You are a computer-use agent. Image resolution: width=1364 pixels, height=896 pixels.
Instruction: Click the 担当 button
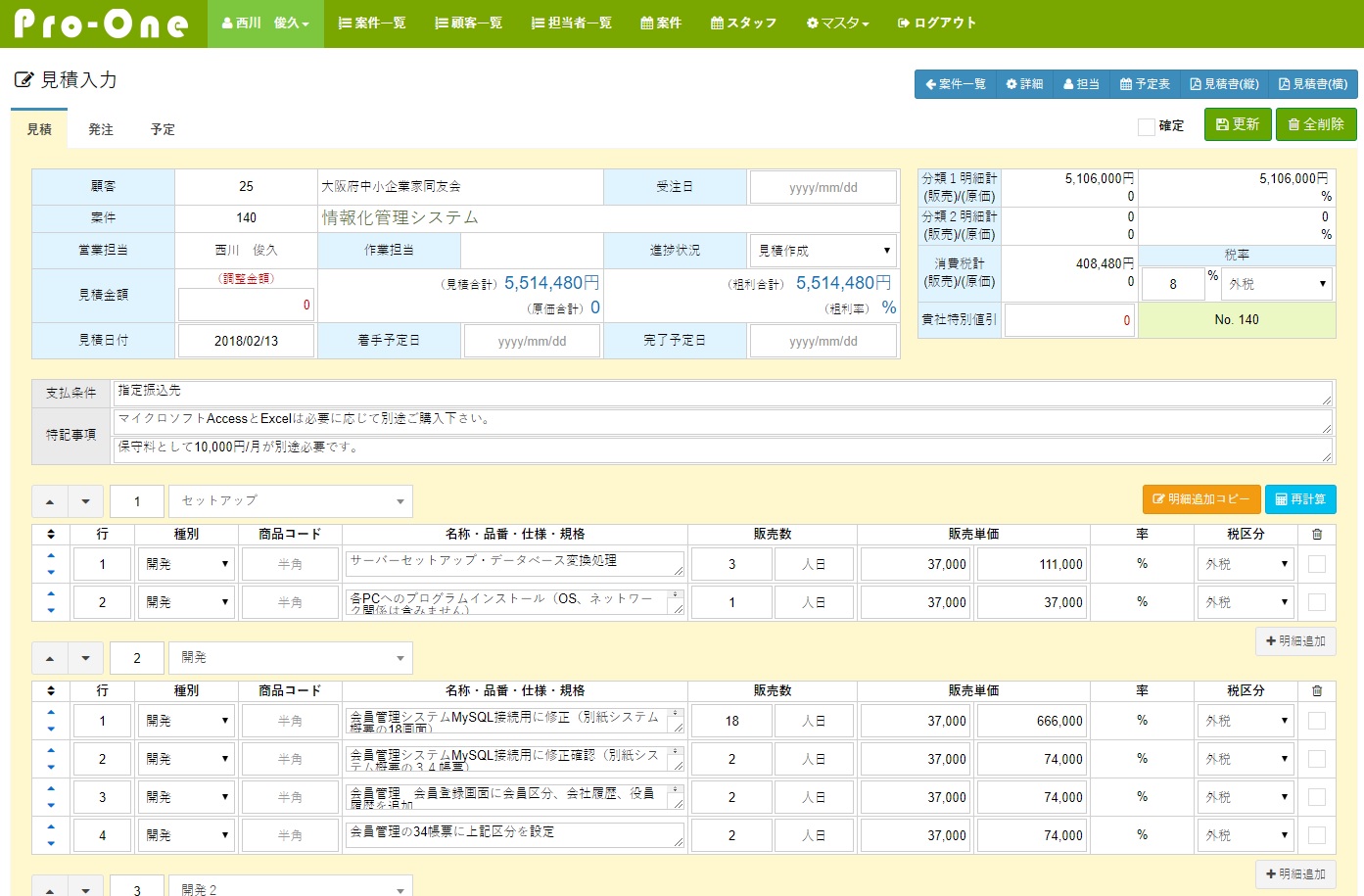click(1081, 84)
